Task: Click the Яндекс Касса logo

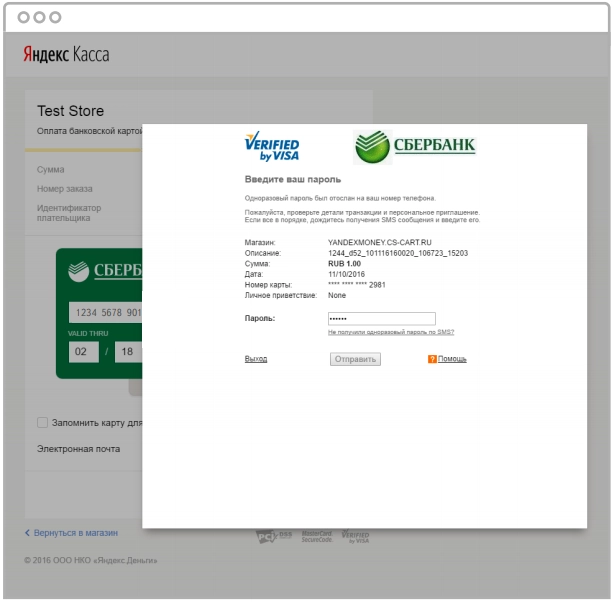Action: (x=66, y=54)
